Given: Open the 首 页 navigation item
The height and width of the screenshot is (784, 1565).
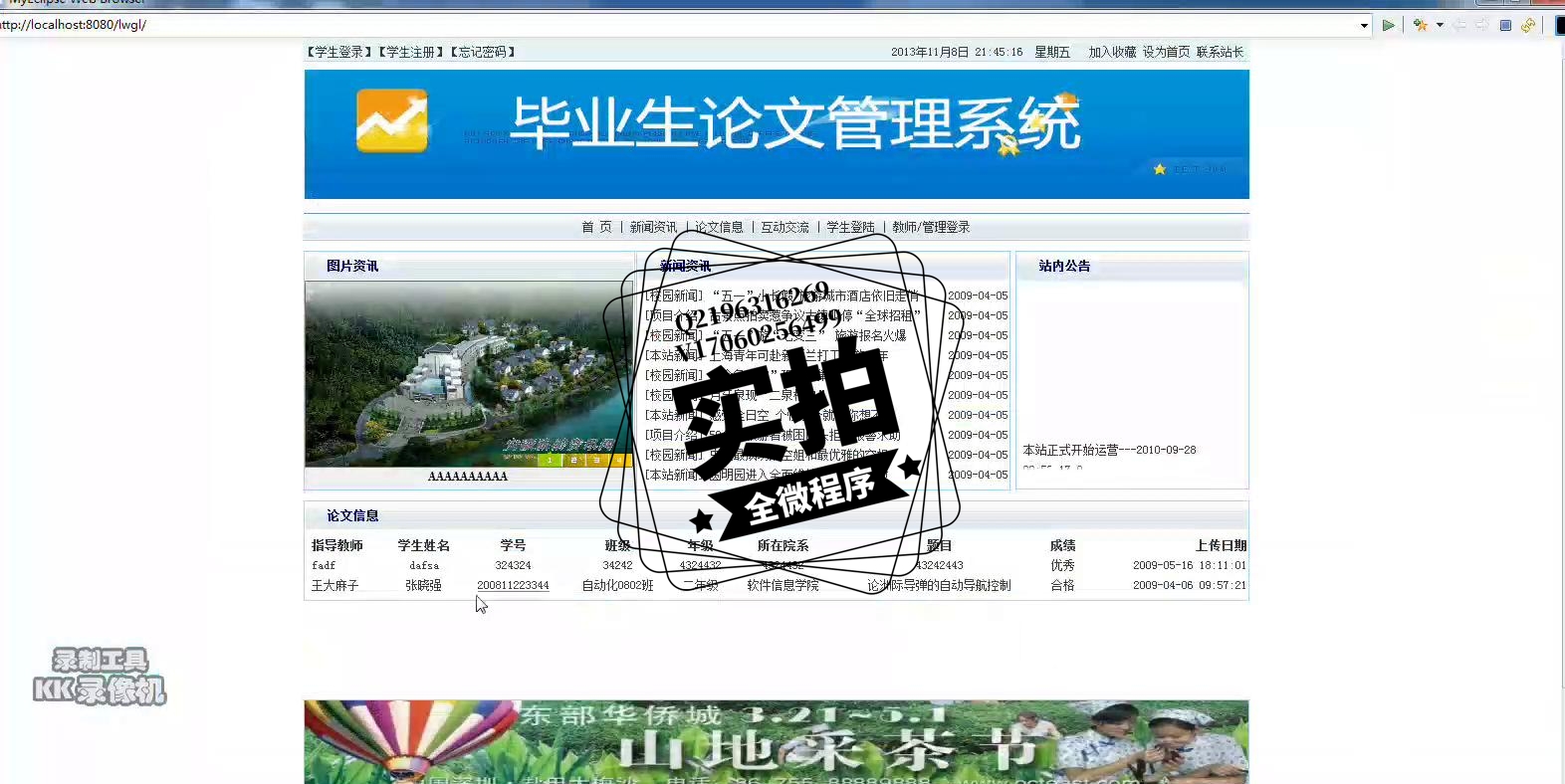Looking at the screenshot, I should tap(596, 227).
